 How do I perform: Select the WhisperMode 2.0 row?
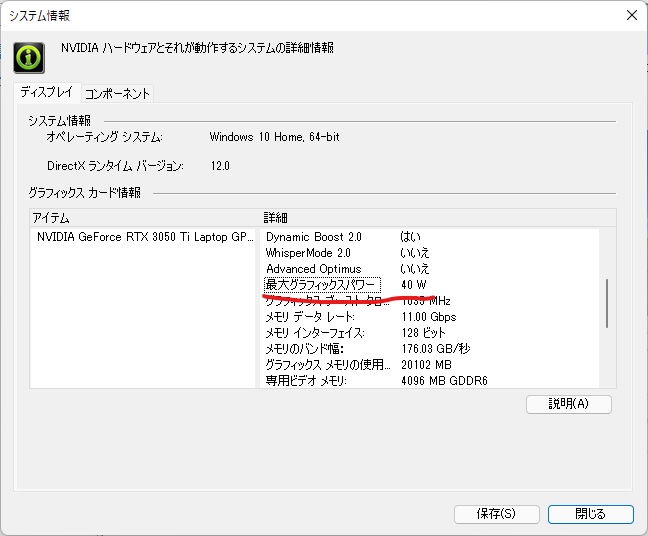coord(430,253)
